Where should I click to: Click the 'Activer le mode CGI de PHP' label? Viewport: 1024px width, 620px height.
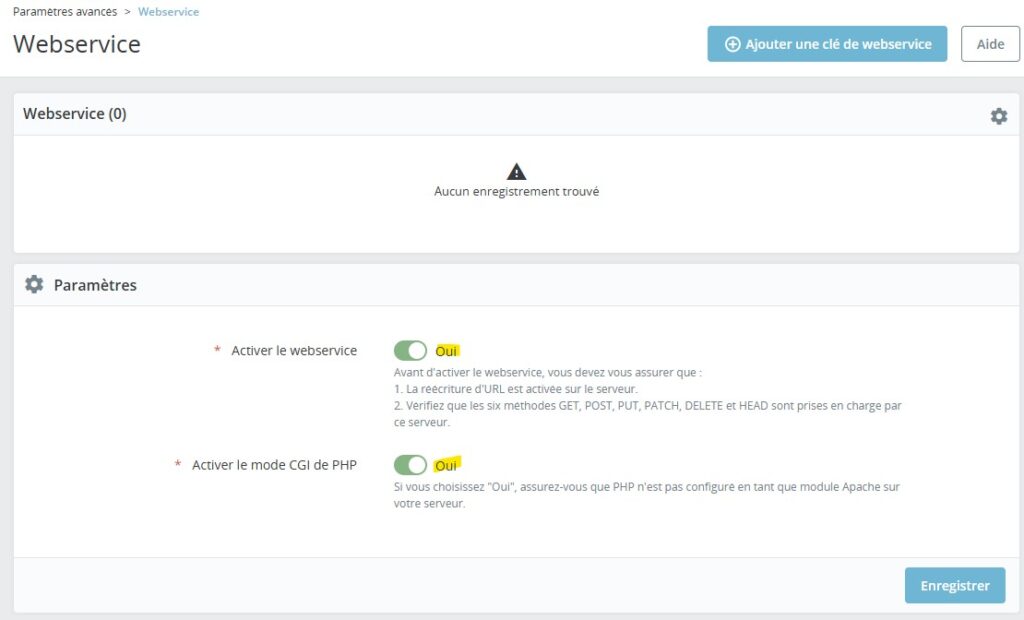coord(274,465)
